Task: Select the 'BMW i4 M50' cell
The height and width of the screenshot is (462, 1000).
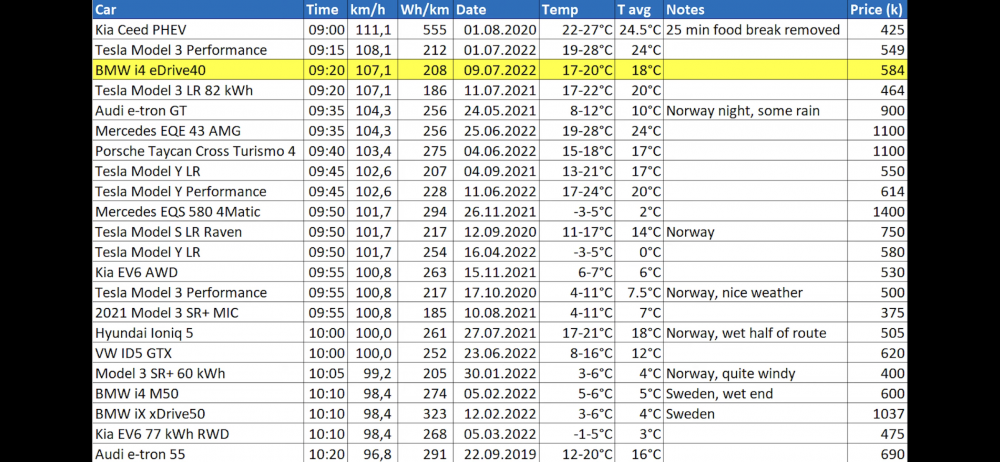Action: [x=198, y=394]
